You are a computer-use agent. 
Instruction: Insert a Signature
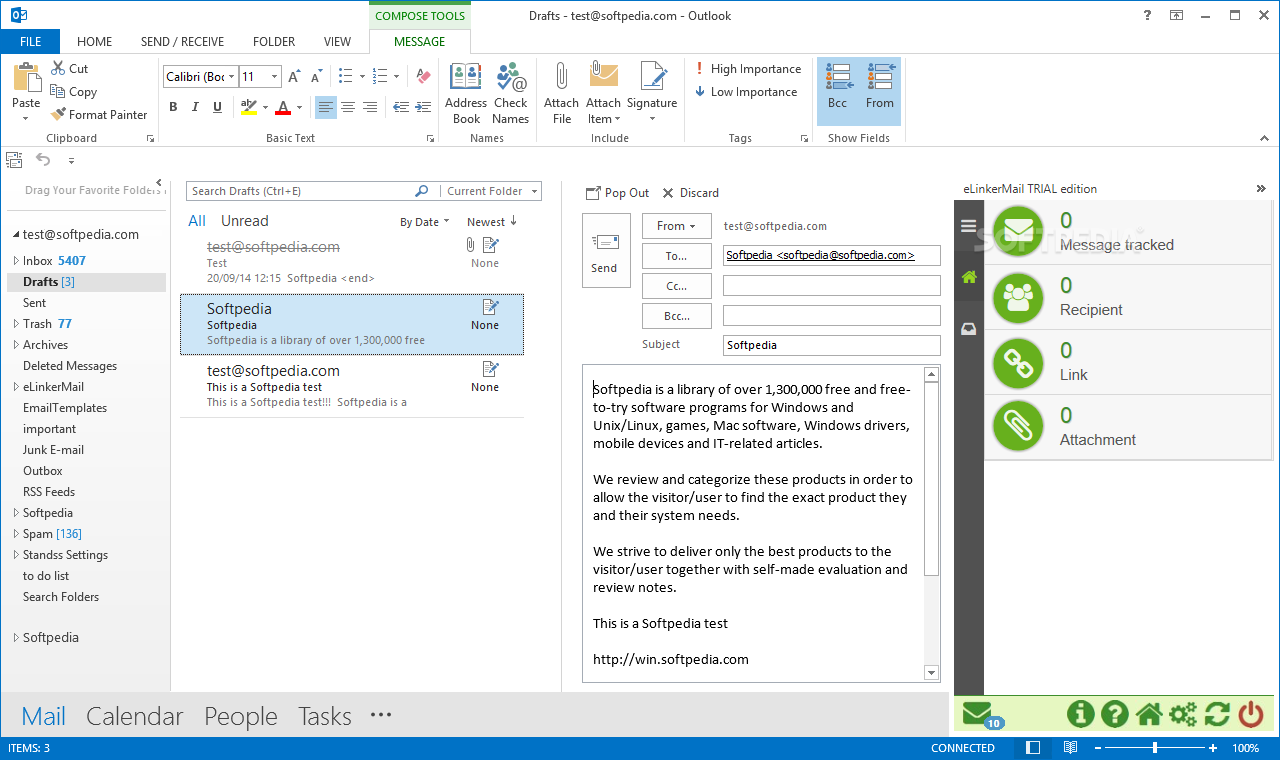tap(653, 93)
